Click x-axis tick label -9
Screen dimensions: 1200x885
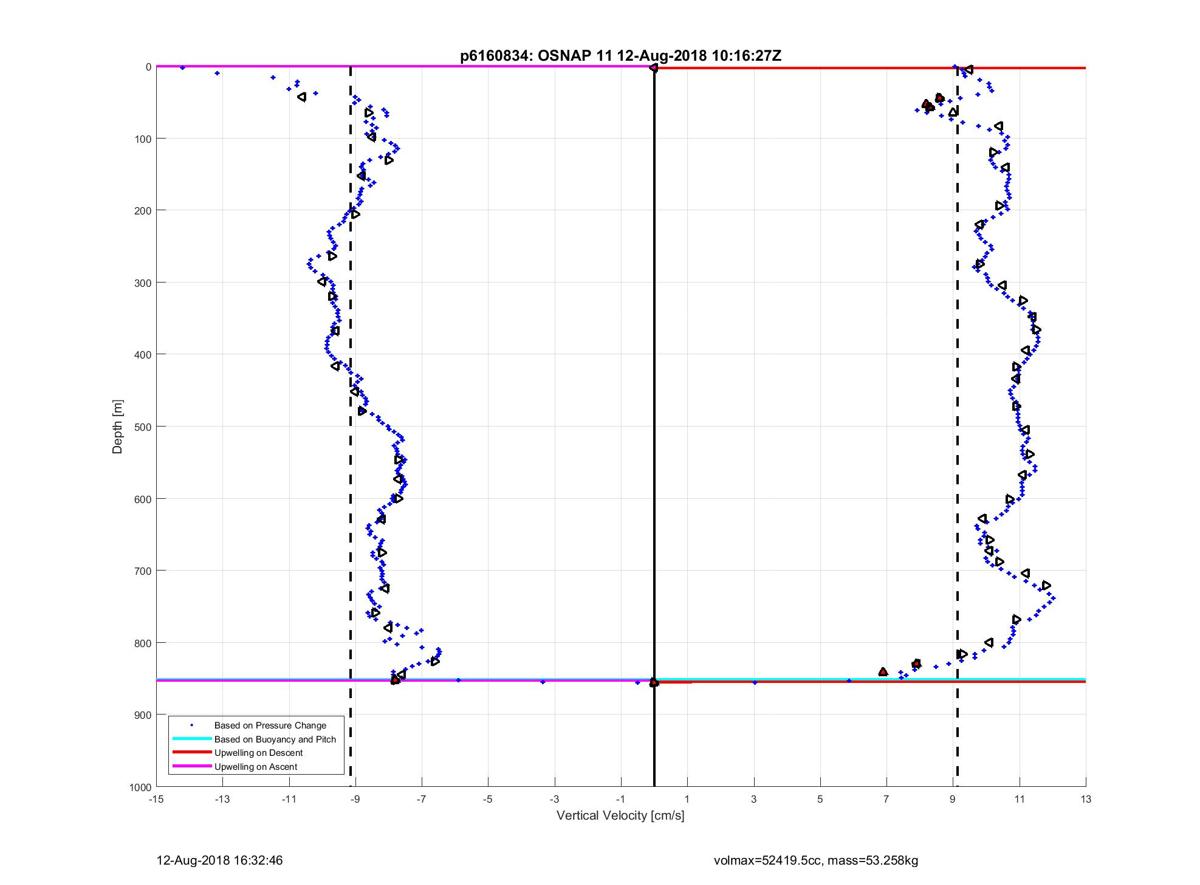coord(355,800)
